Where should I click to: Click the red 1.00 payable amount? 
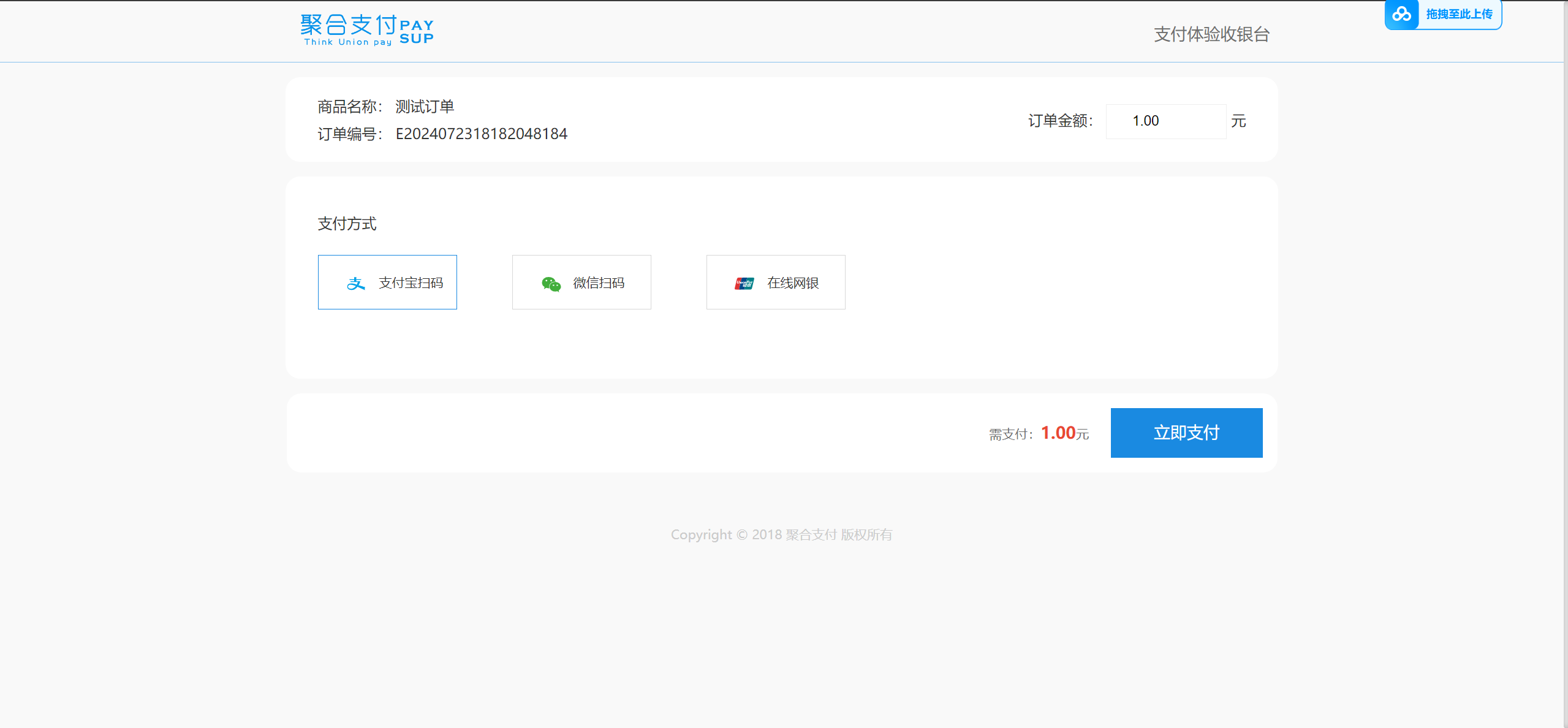coord(1058,433)
